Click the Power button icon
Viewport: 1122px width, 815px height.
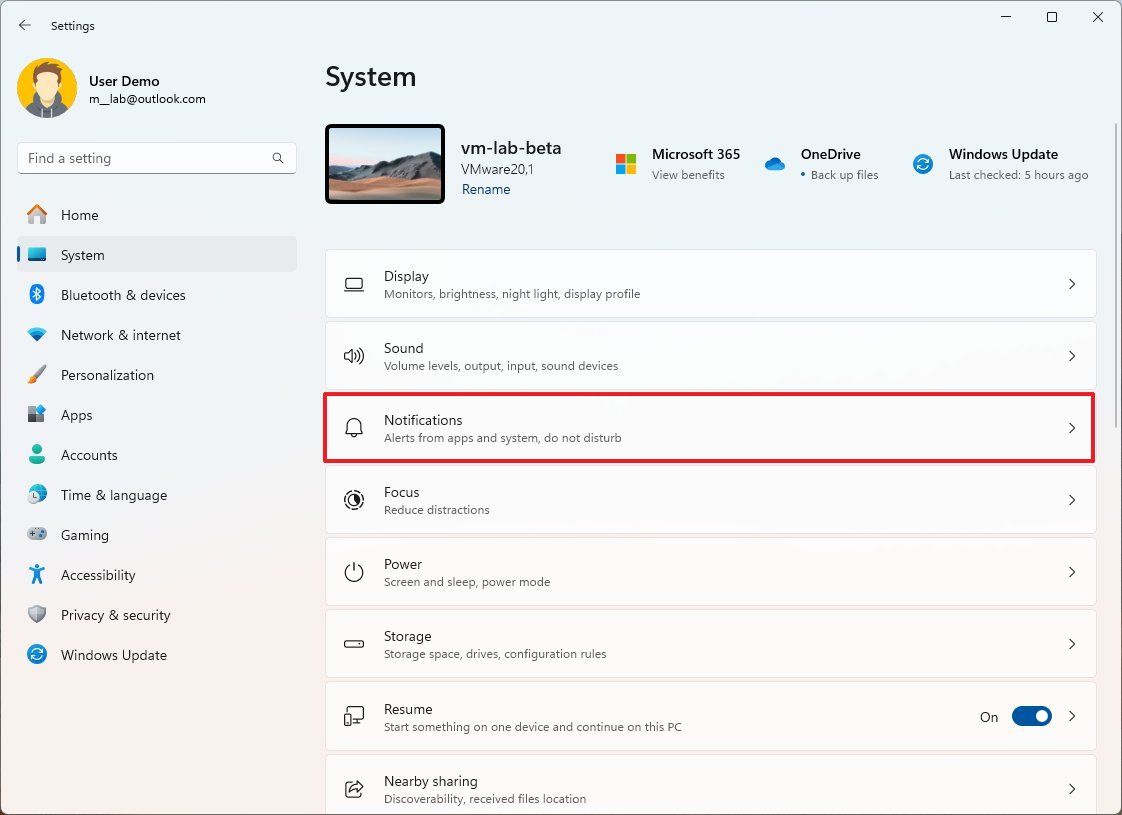point(354,572)
